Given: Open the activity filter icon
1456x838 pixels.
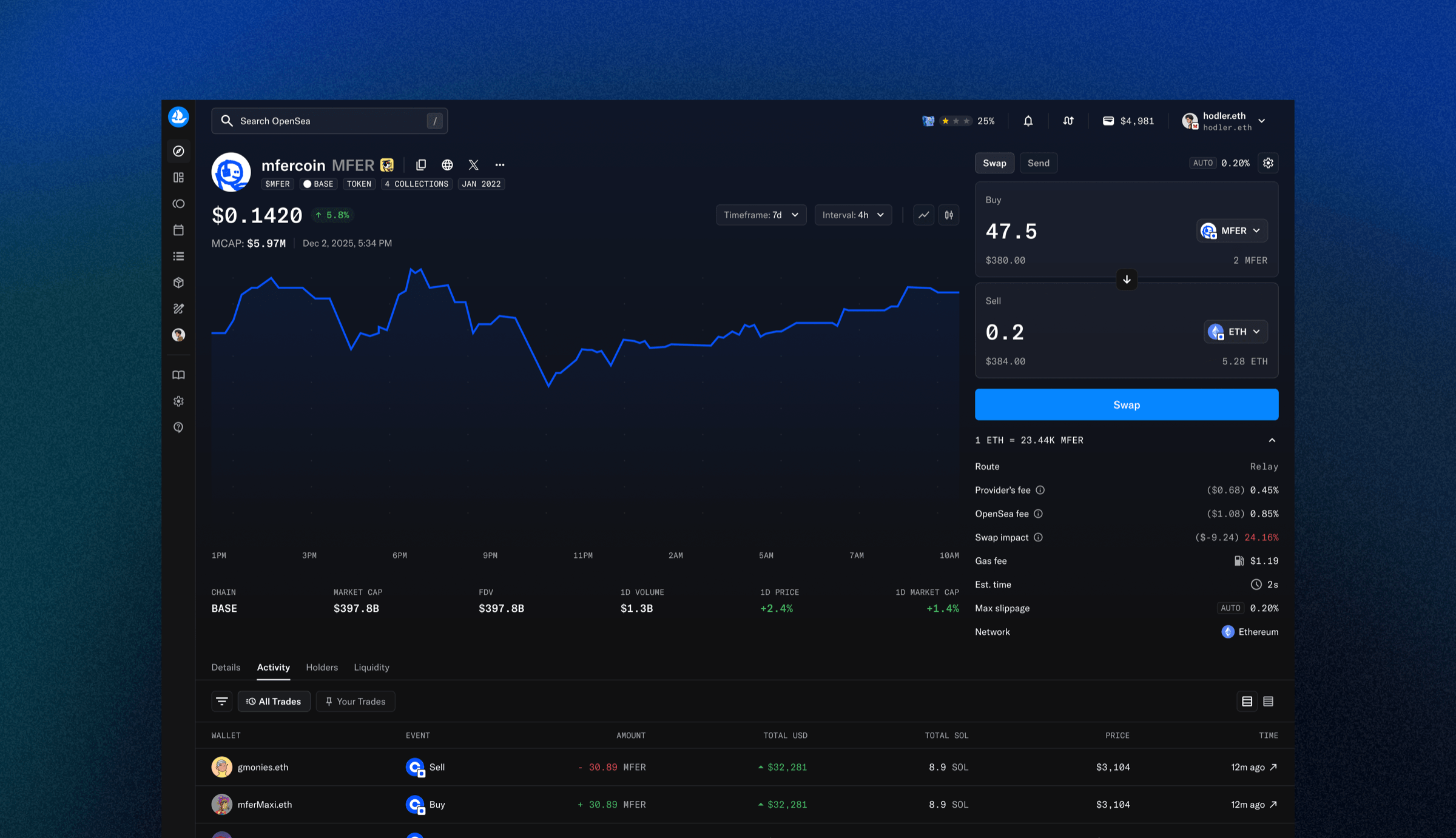Looking at the screenshot, I should [x=222, y=702].
